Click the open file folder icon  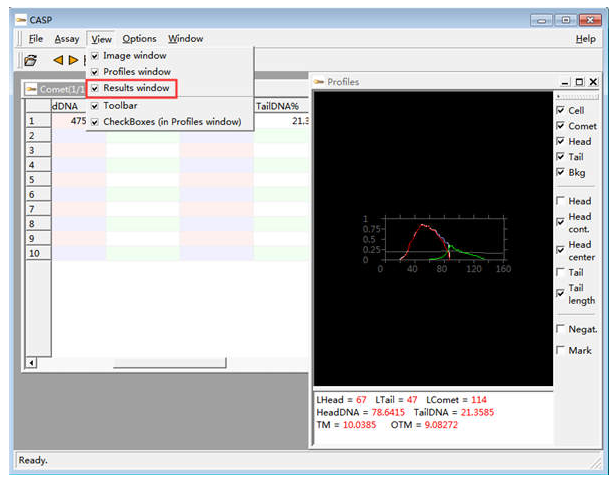[30, 61]
